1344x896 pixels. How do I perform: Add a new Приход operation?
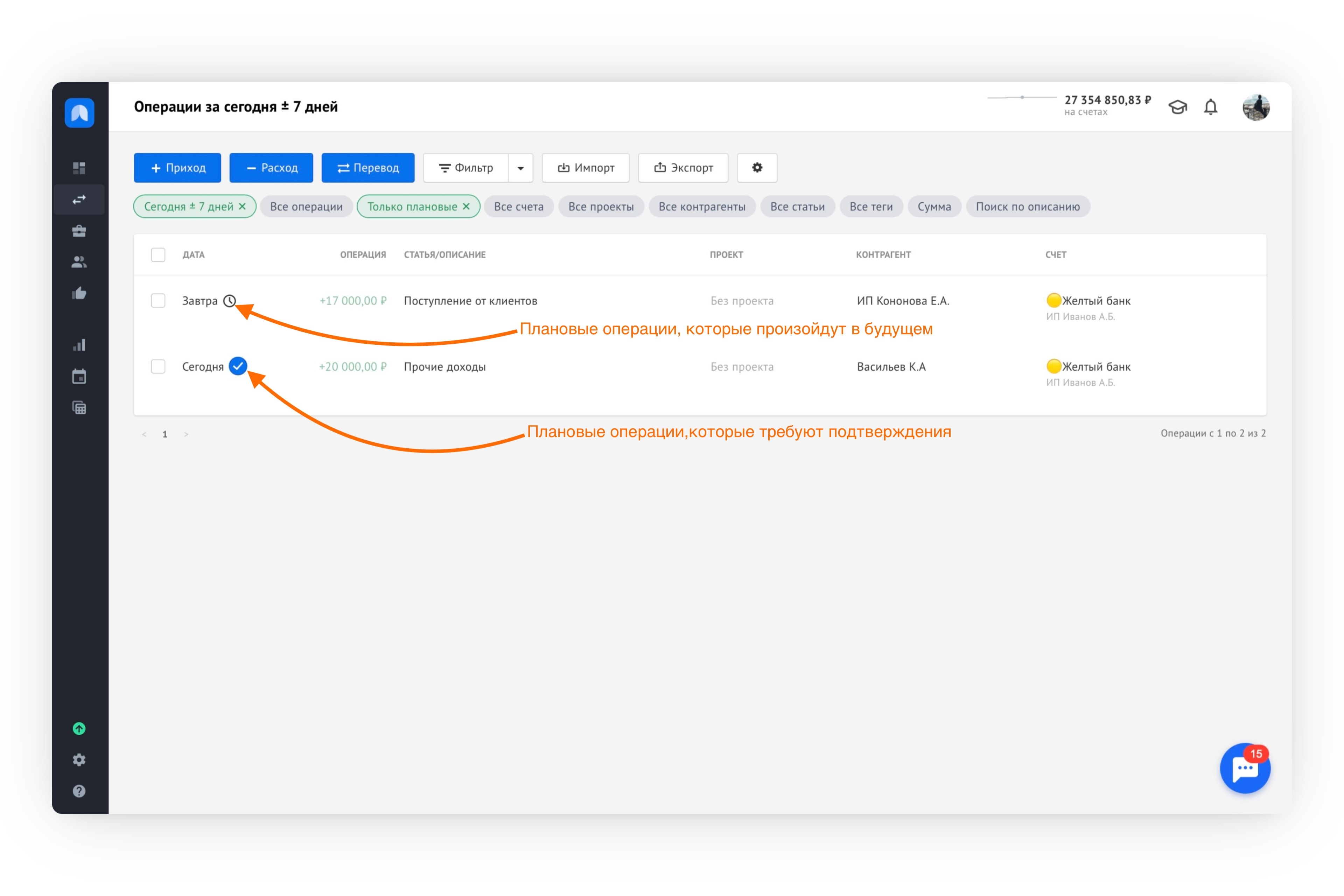178,168
